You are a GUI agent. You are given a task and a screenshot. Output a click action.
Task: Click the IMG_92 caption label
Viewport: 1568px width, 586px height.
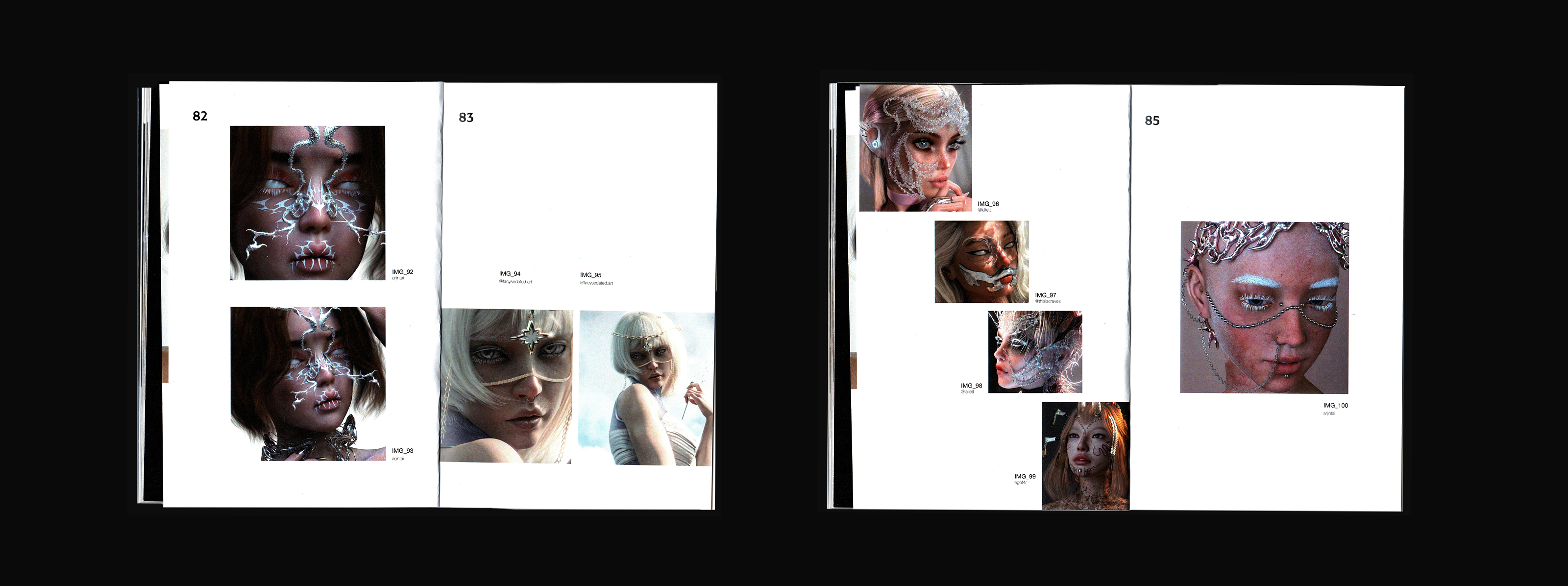click(x=402, y=272)
